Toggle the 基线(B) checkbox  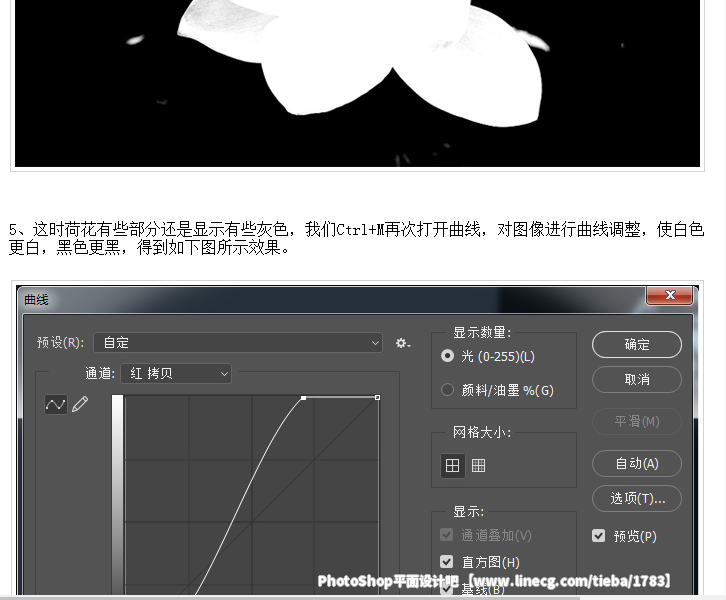point(446,589)
